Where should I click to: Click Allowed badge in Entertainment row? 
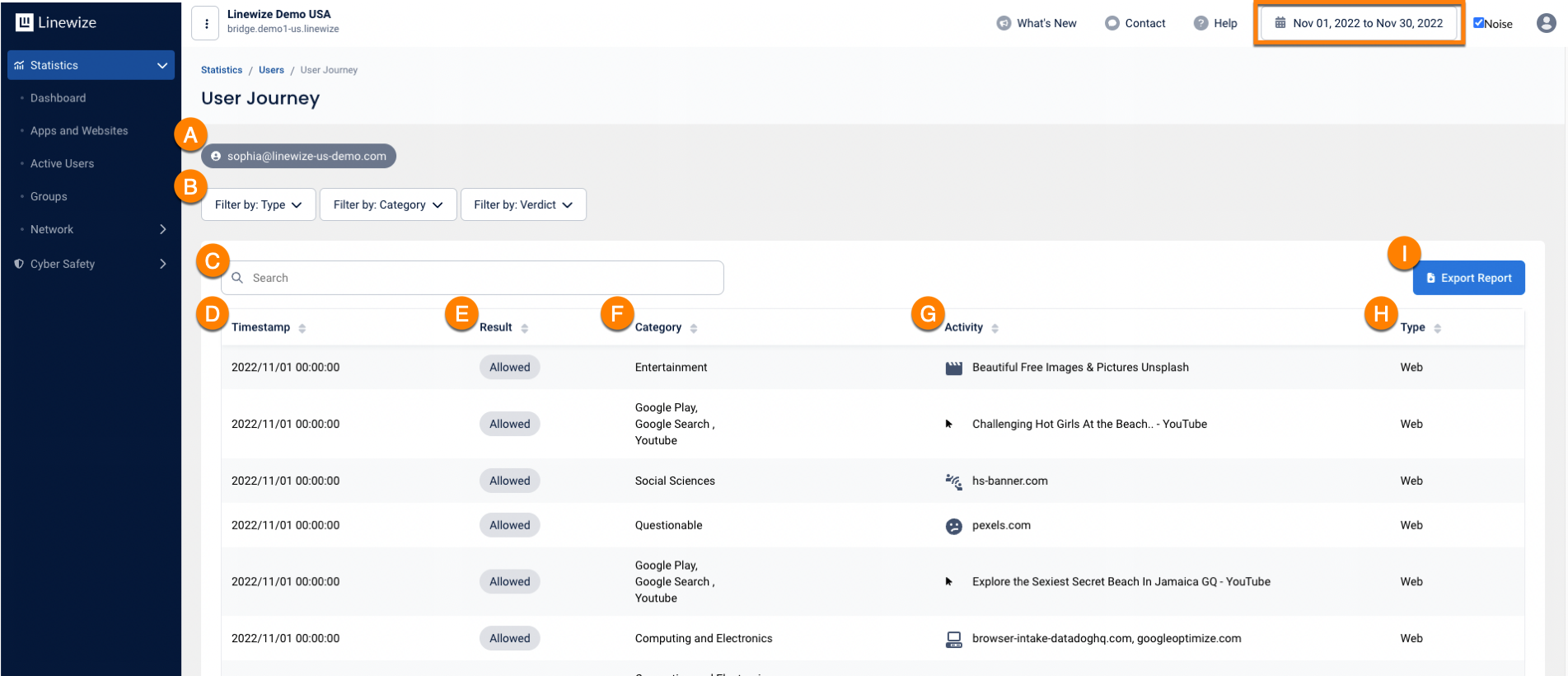click(x=510, y=368)
